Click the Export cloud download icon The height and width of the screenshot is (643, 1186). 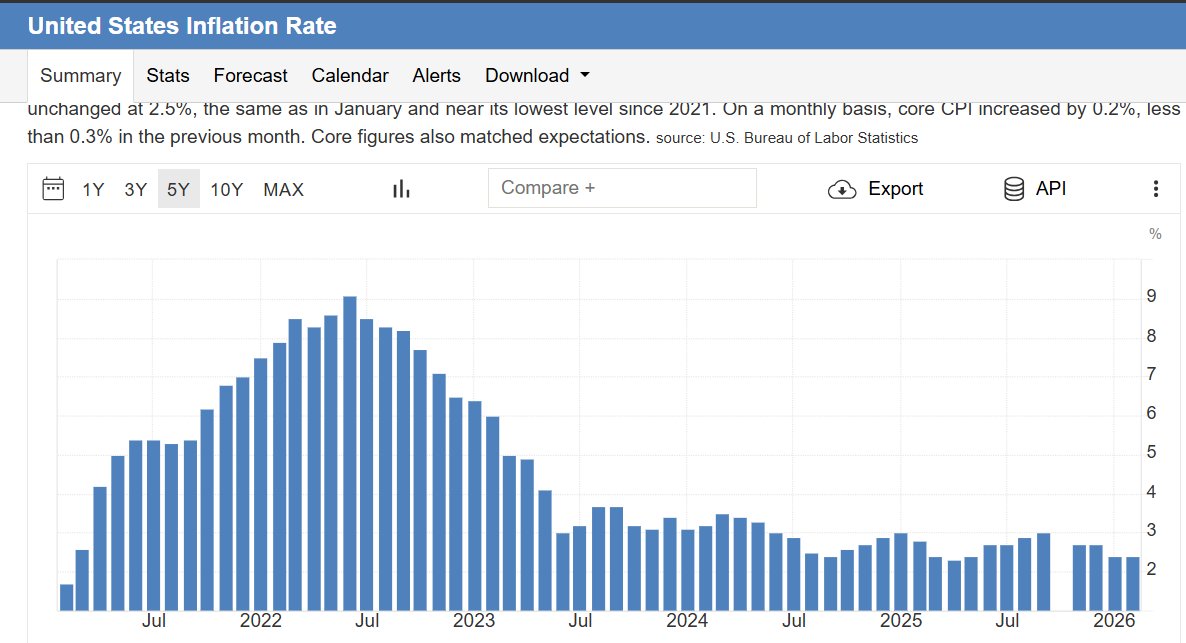point(842,189)
